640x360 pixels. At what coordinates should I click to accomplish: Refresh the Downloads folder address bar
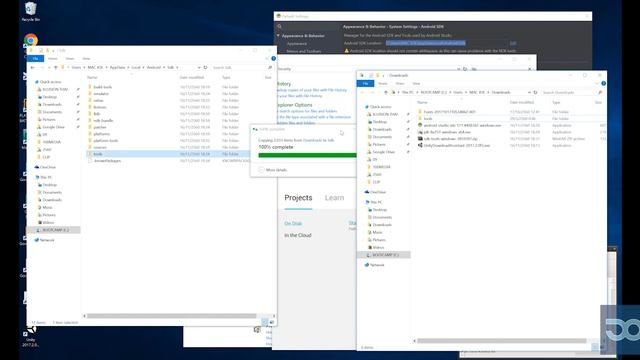[x=535, y=92]
